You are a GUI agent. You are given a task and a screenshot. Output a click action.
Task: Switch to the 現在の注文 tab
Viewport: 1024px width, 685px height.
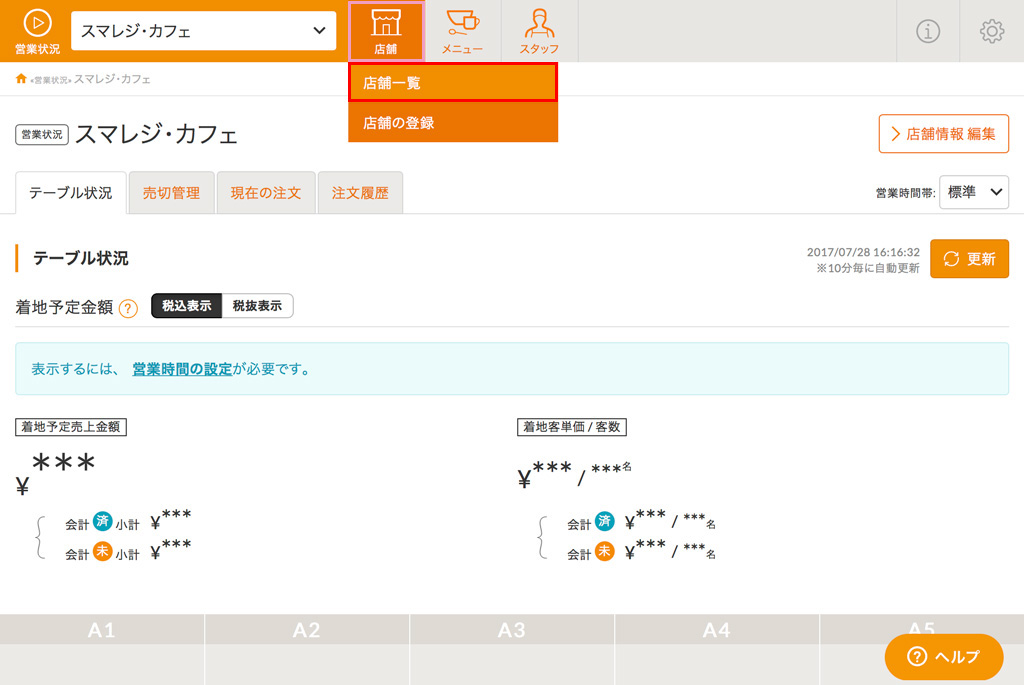[x=266, y=193]
